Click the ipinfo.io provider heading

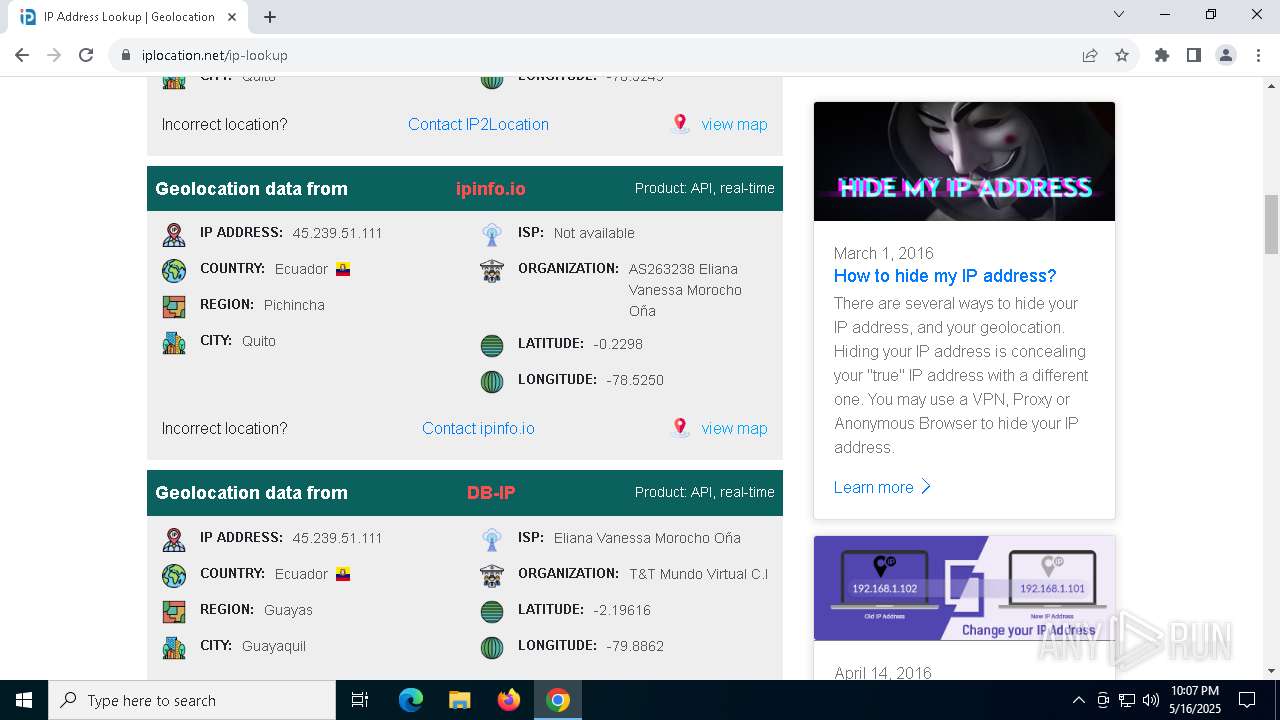click(490, 189)
